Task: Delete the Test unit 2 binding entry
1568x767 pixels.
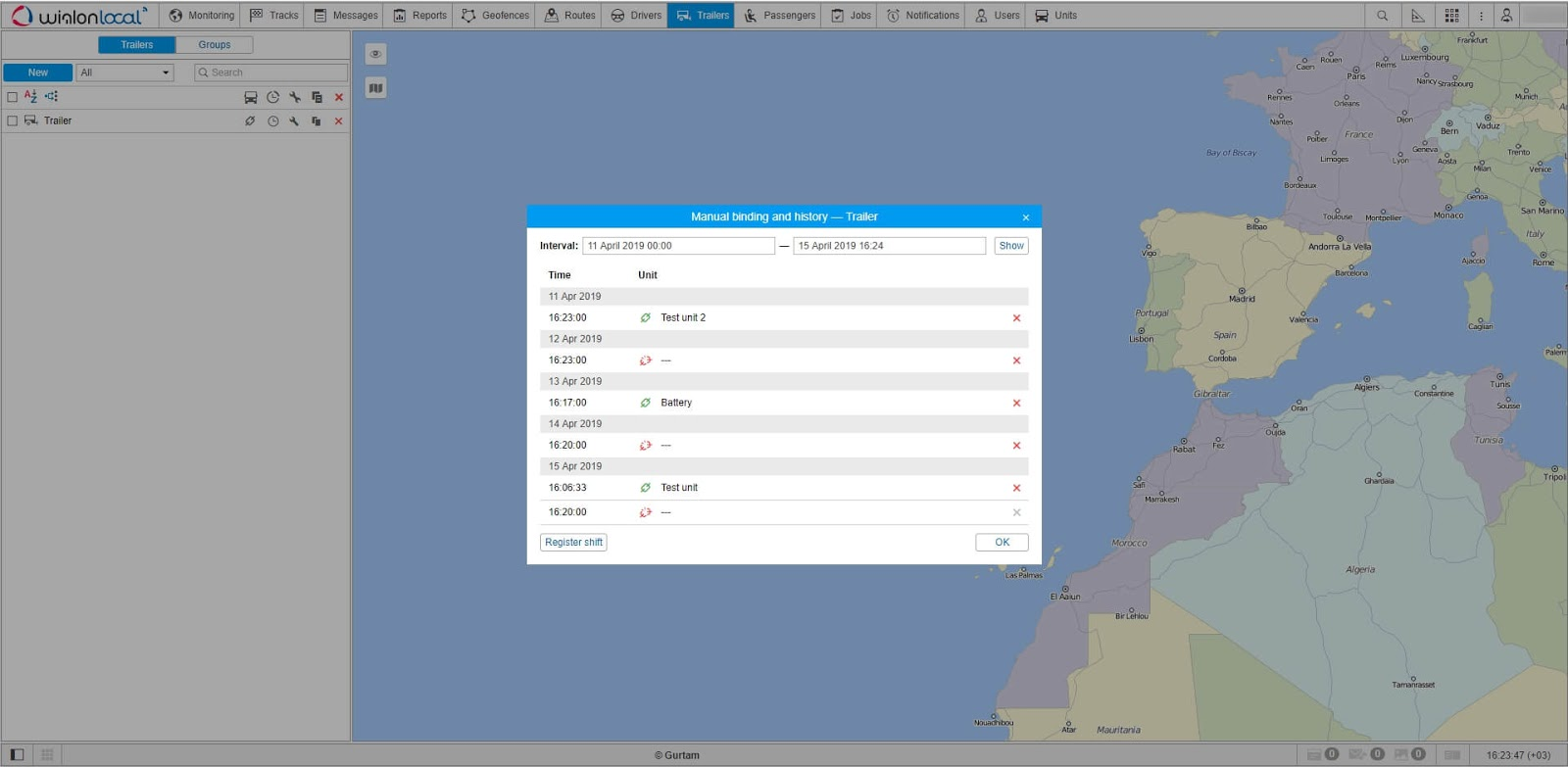Action: (1016, 318)
